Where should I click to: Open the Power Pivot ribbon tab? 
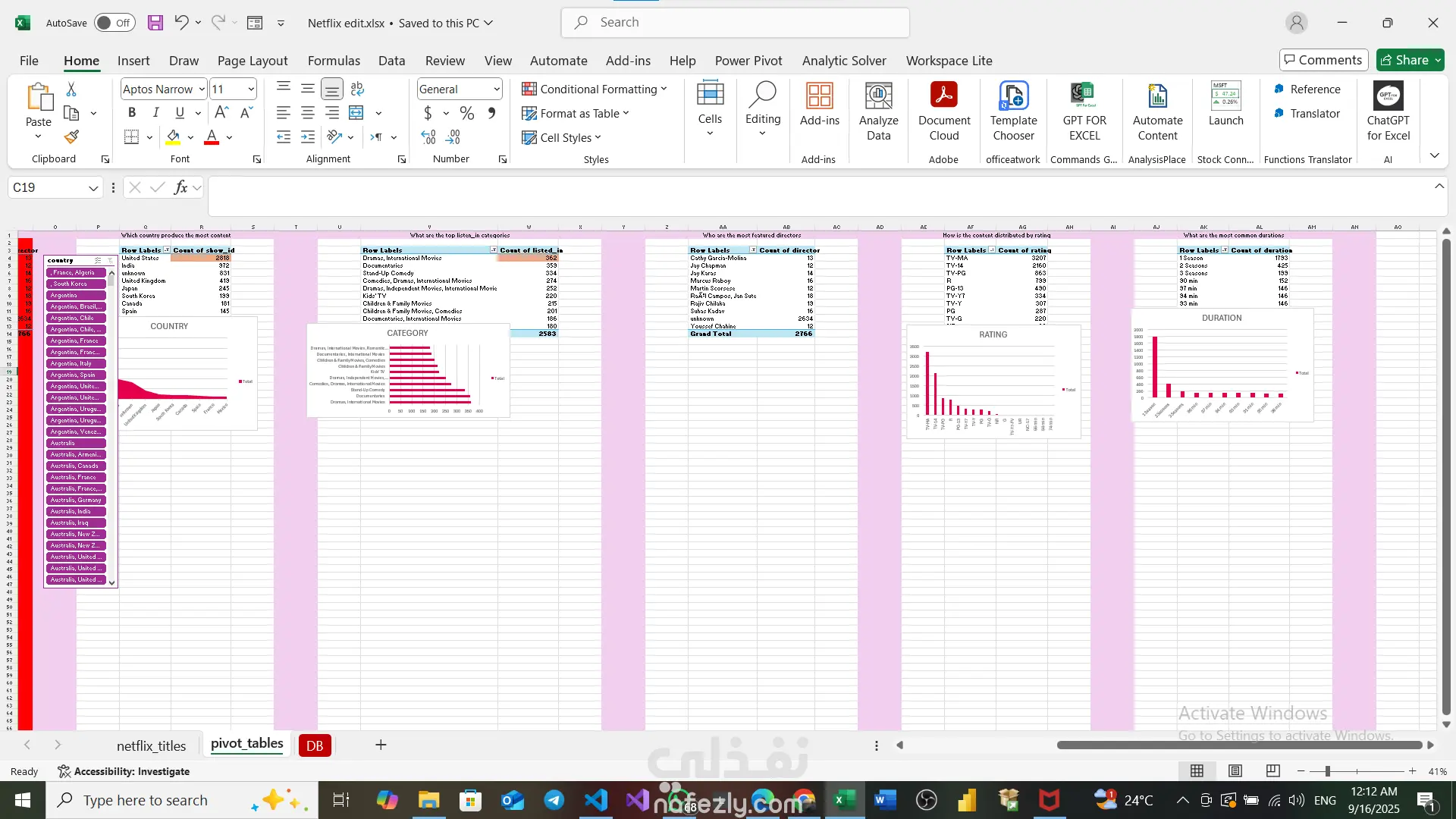point(748,61)
